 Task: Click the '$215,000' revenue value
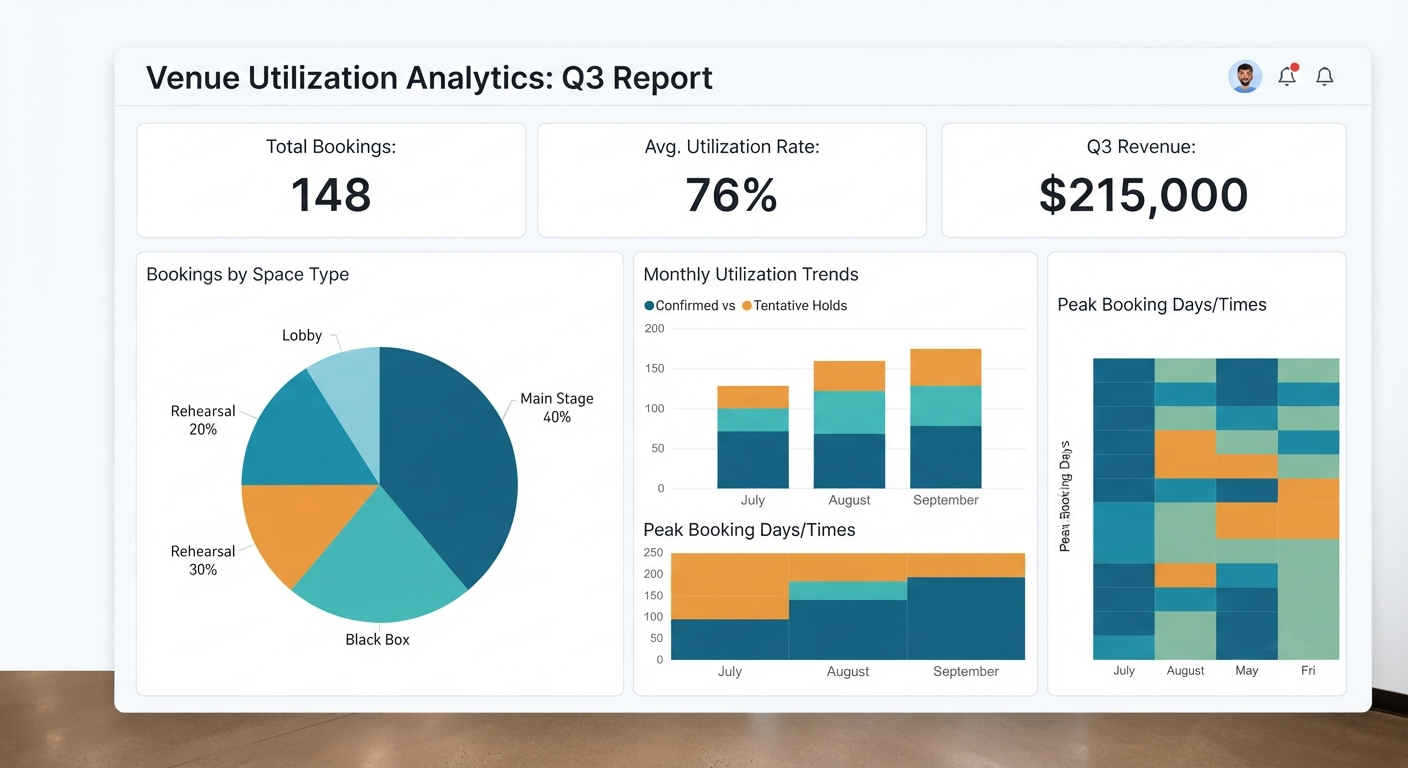pyautogui.click(x=1143, y=195)
